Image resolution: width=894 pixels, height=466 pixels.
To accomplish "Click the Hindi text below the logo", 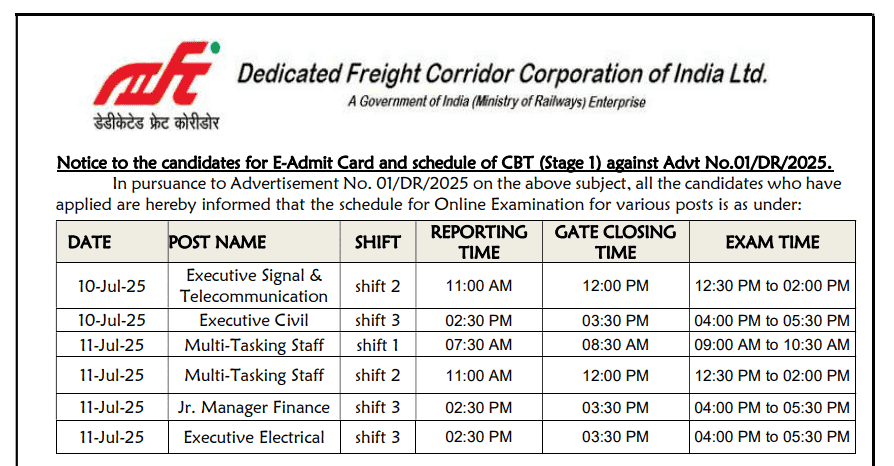I will (x=152, y=122).
